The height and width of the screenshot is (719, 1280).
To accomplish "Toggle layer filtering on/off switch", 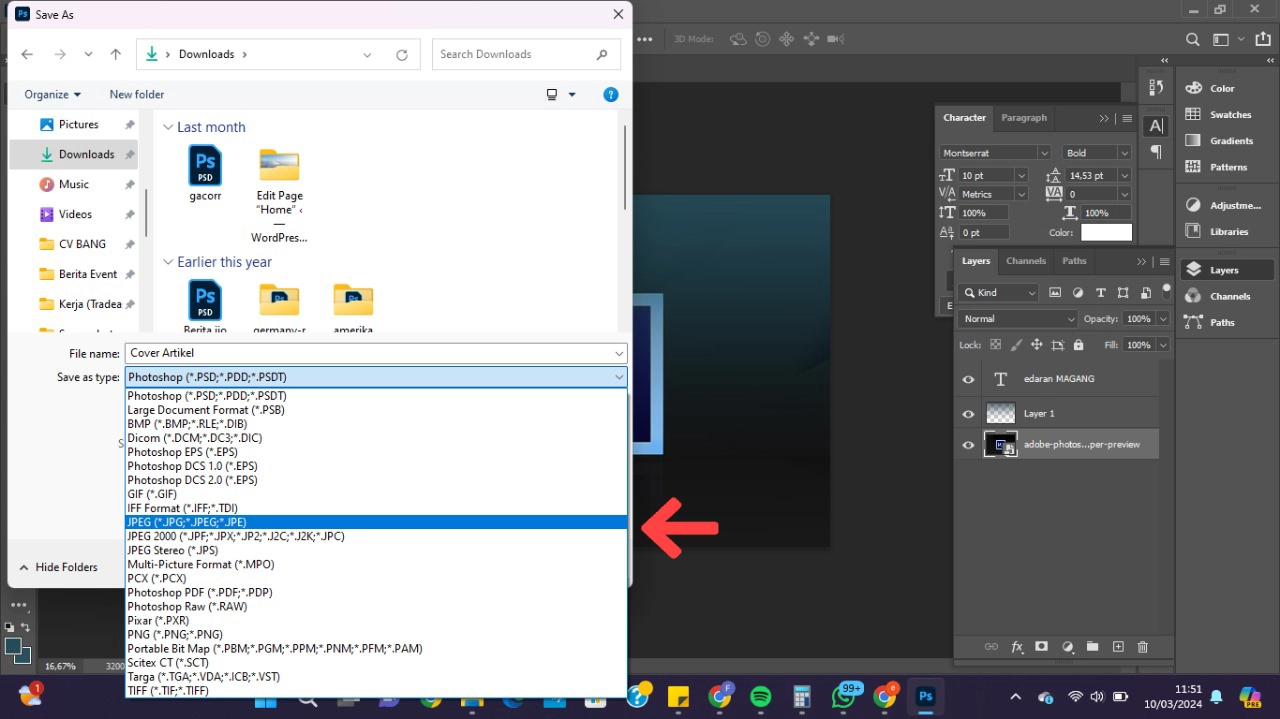I will coord(1166,291).
